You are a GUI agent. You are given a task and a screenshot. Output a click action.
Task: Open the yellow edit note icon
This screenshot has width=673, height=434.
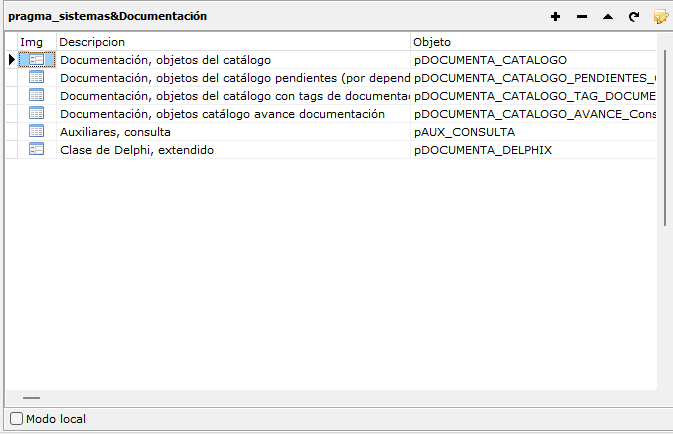coord(661,16)
